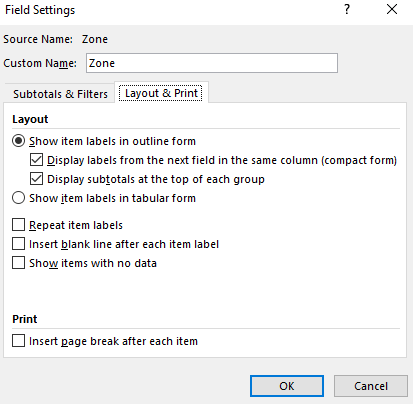
Task: Uncheck the compact form labels checkbox
Action: click(x=36, y=160)
